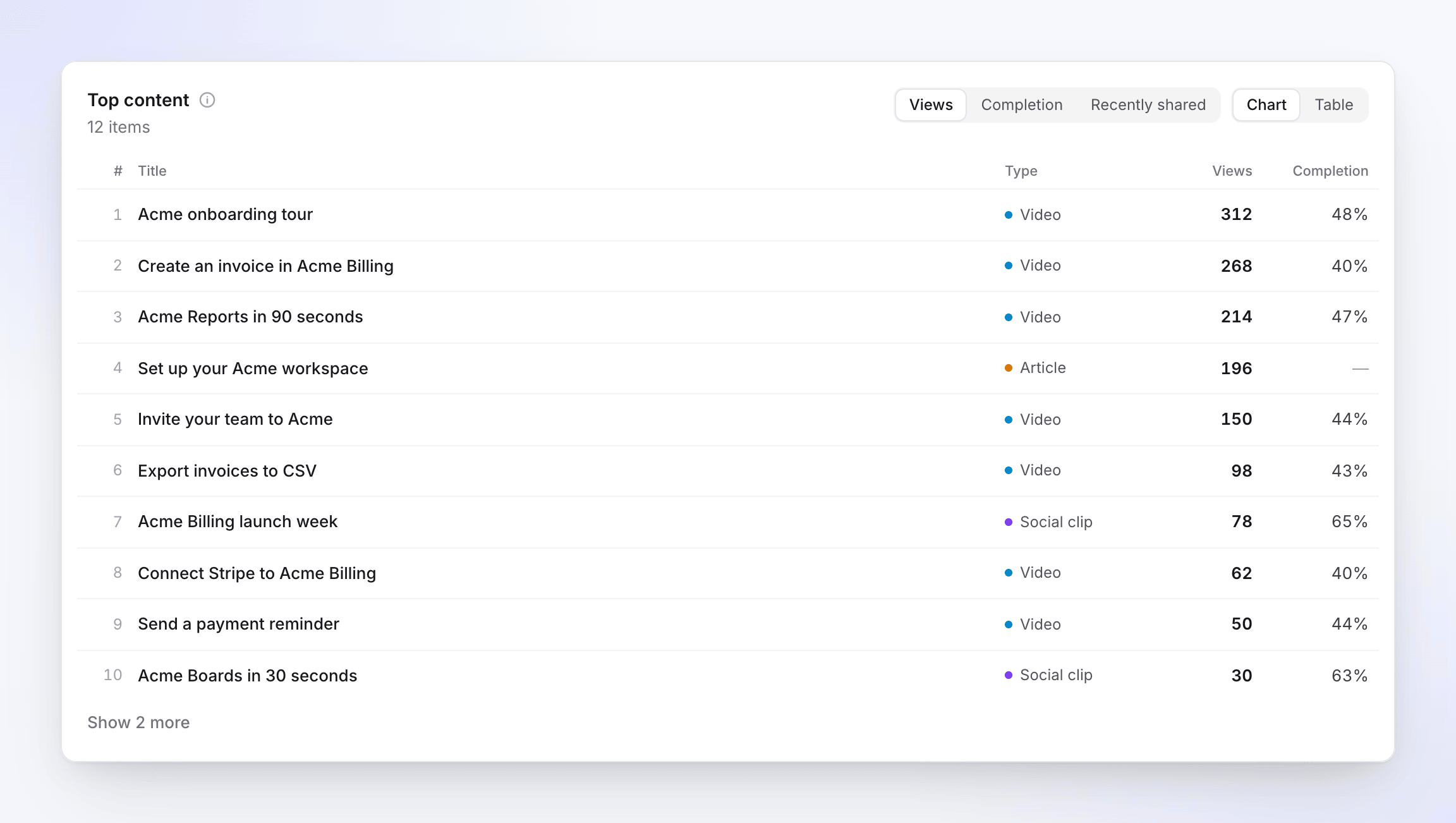This screenshot has height=823, width=1456.
Task: Sort by the Completion column header
Action: [1330, 171]
